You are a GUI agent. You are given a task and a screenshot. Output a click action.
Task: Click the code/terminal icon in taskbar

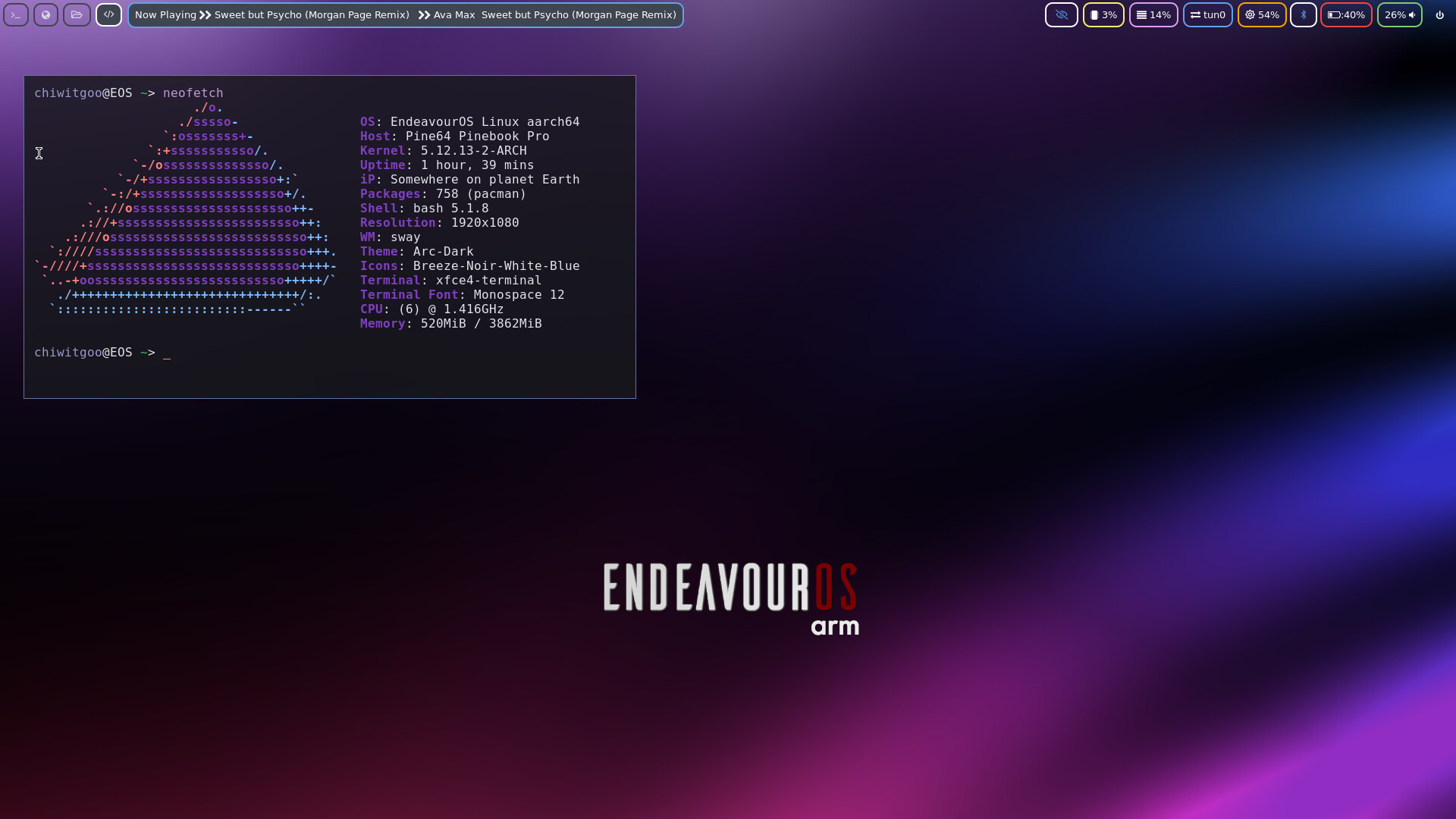(x=108, y=14)
